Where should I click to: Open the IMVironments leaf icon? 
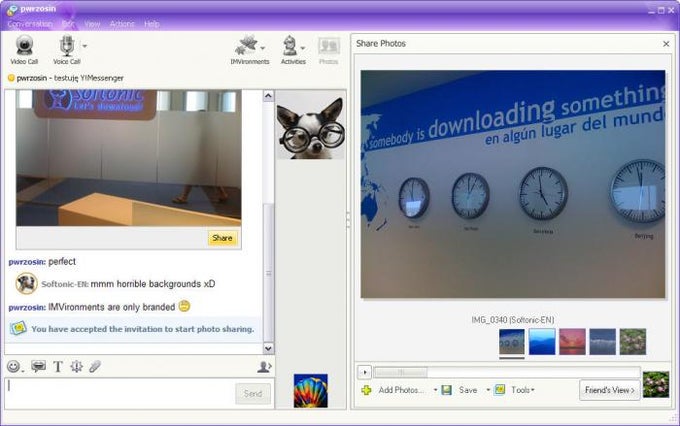click(246, 45)
